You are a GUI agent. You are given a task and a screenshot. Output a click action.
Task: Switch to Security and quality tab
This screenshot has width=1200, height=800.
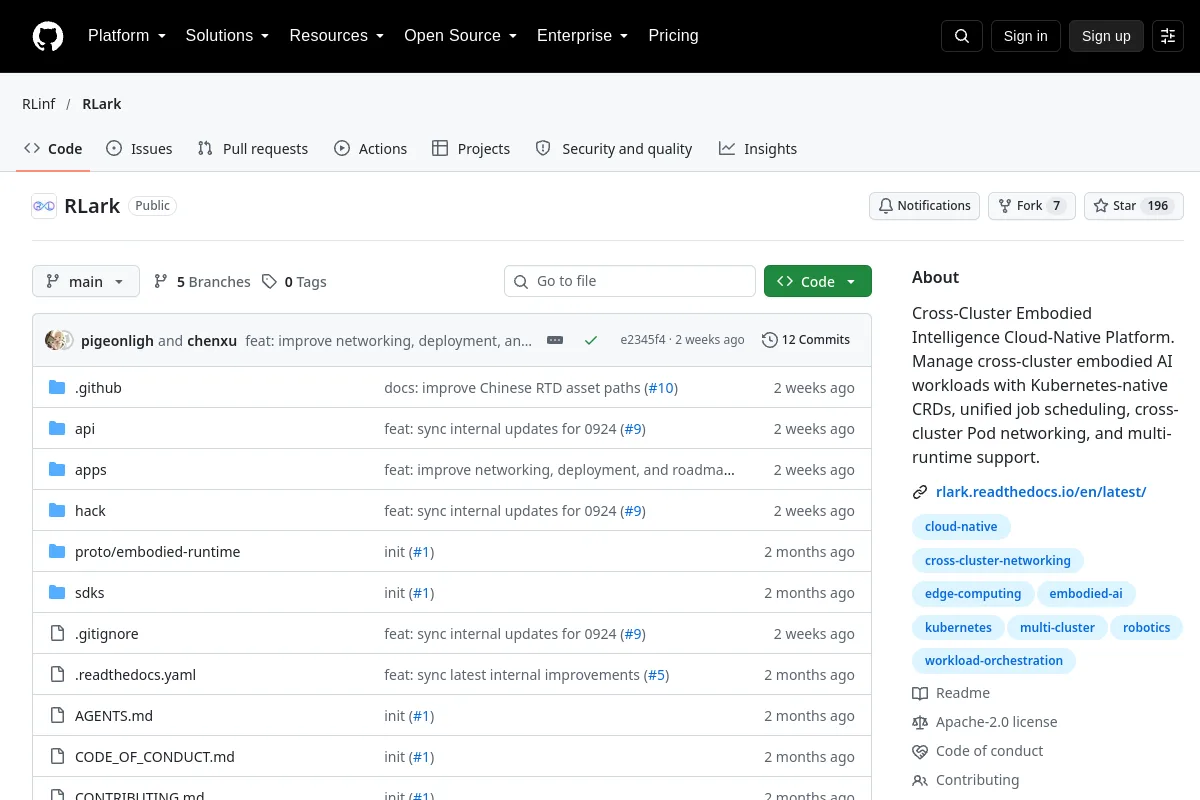(x=614, y=149)
